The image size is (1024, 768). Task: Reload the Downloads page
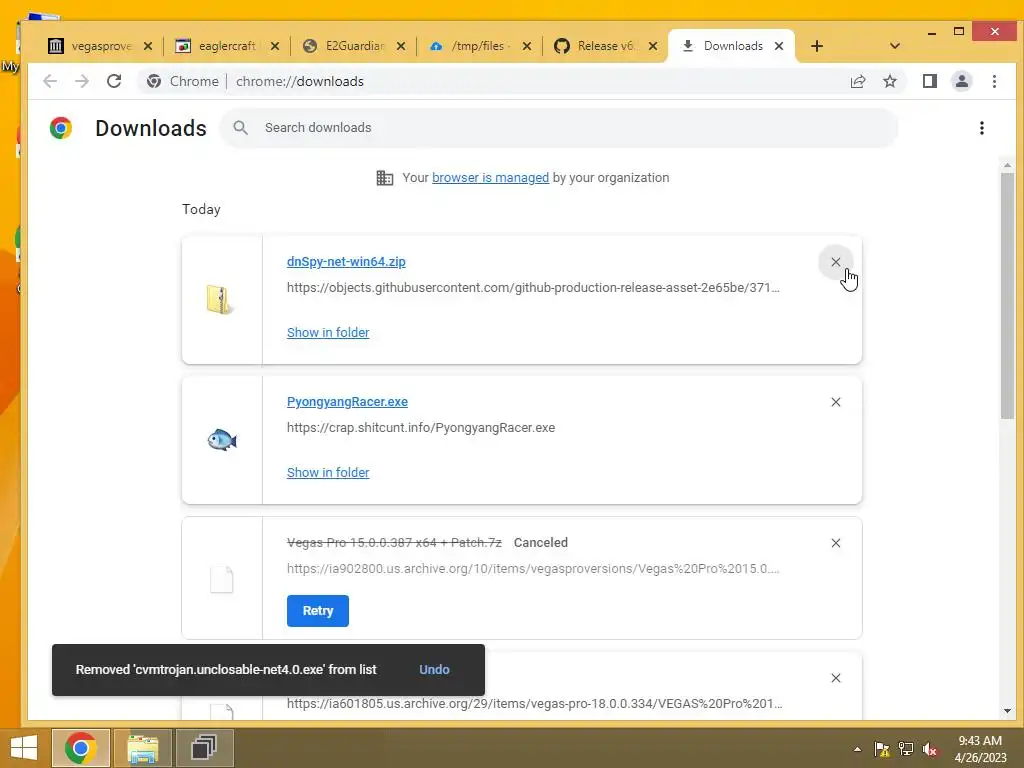(114, 81)
